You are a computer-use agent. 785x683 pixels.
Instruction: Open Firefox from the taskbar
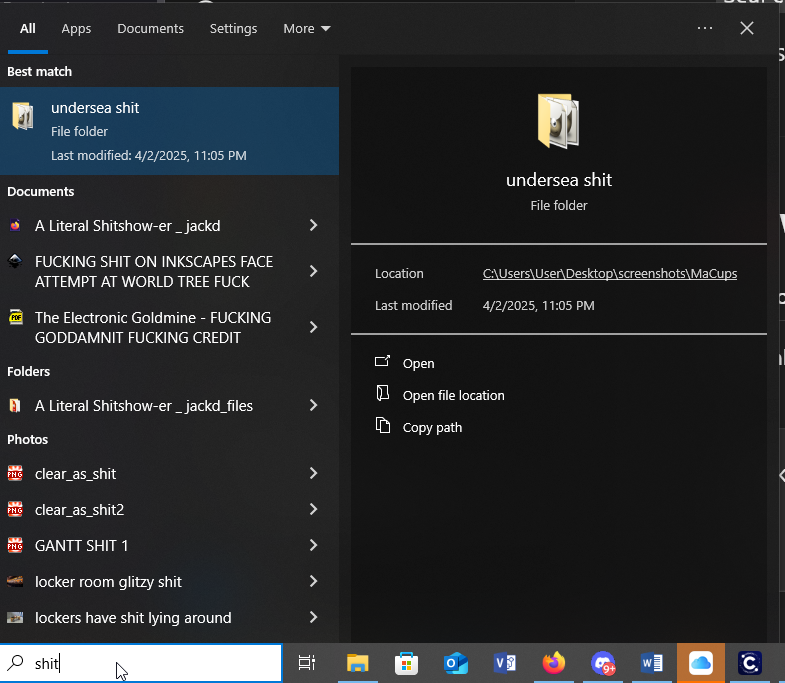tap(554, 663)
